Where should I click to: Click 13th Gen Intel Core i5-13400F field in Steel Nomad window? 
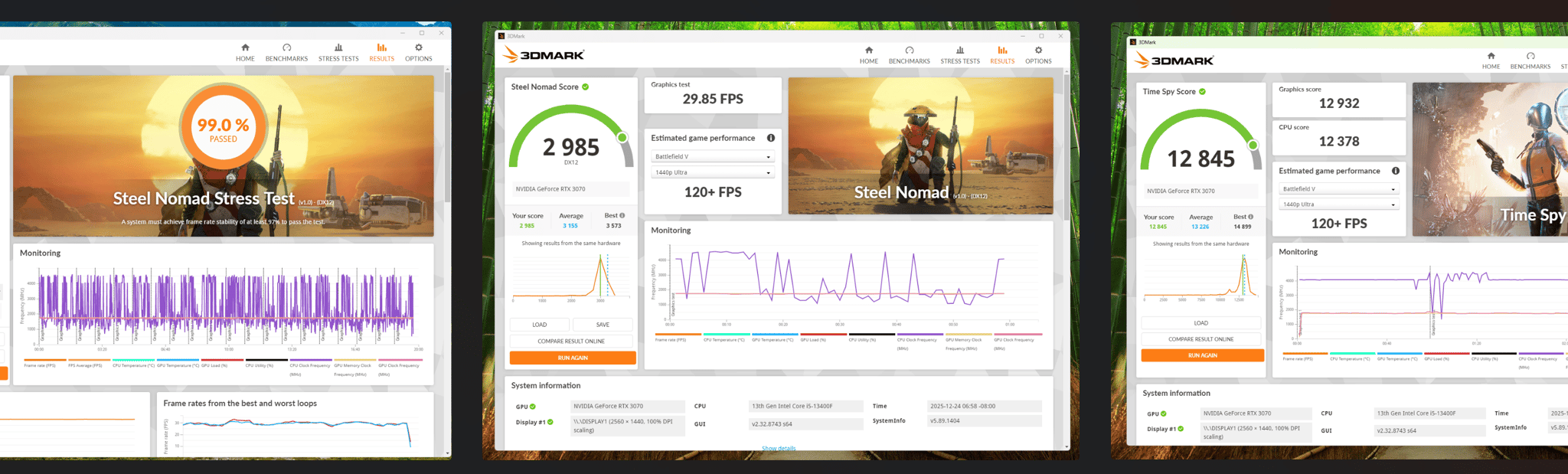click(807, 406)
